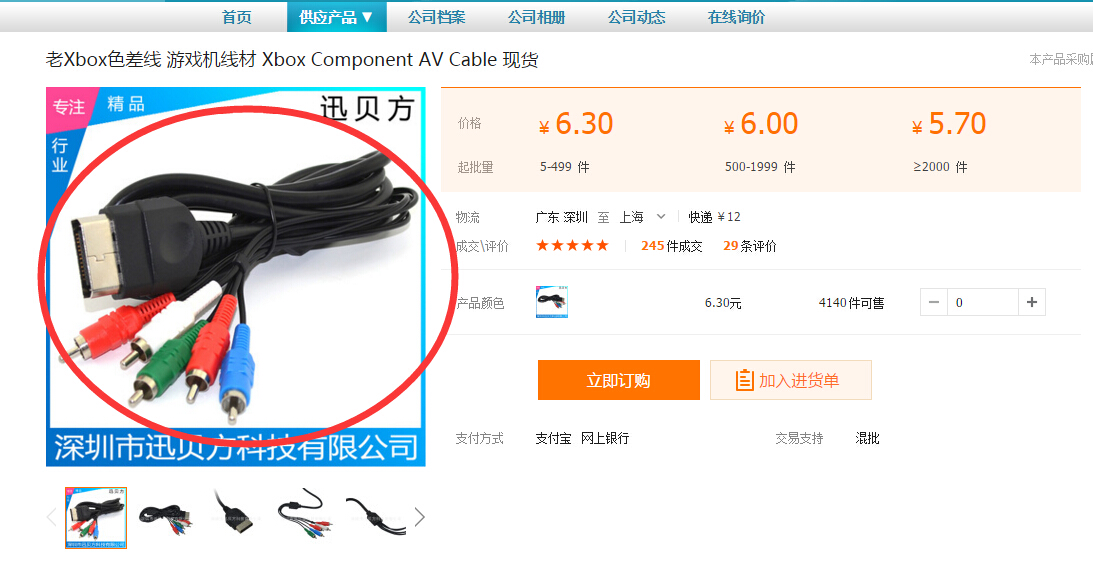The height and width of the screenshot is (562, 1093).
Task: Select the third connector thumbnail
Action: click(236, 517)
